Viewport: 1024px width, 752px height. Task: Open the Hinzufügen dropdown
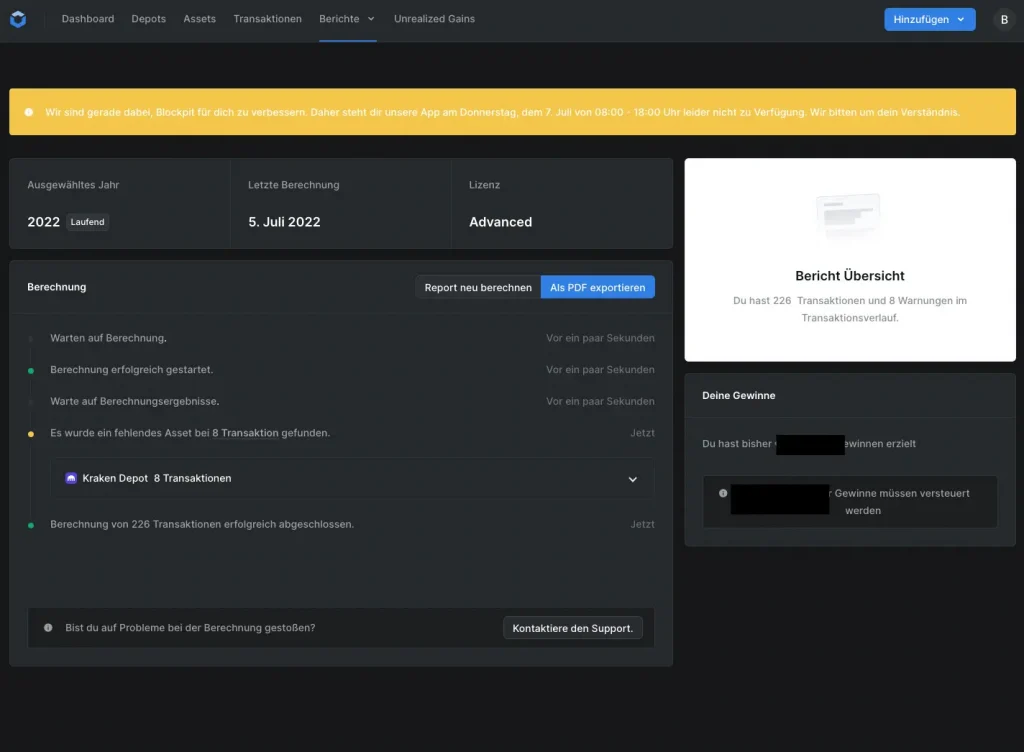pos(929,19)
